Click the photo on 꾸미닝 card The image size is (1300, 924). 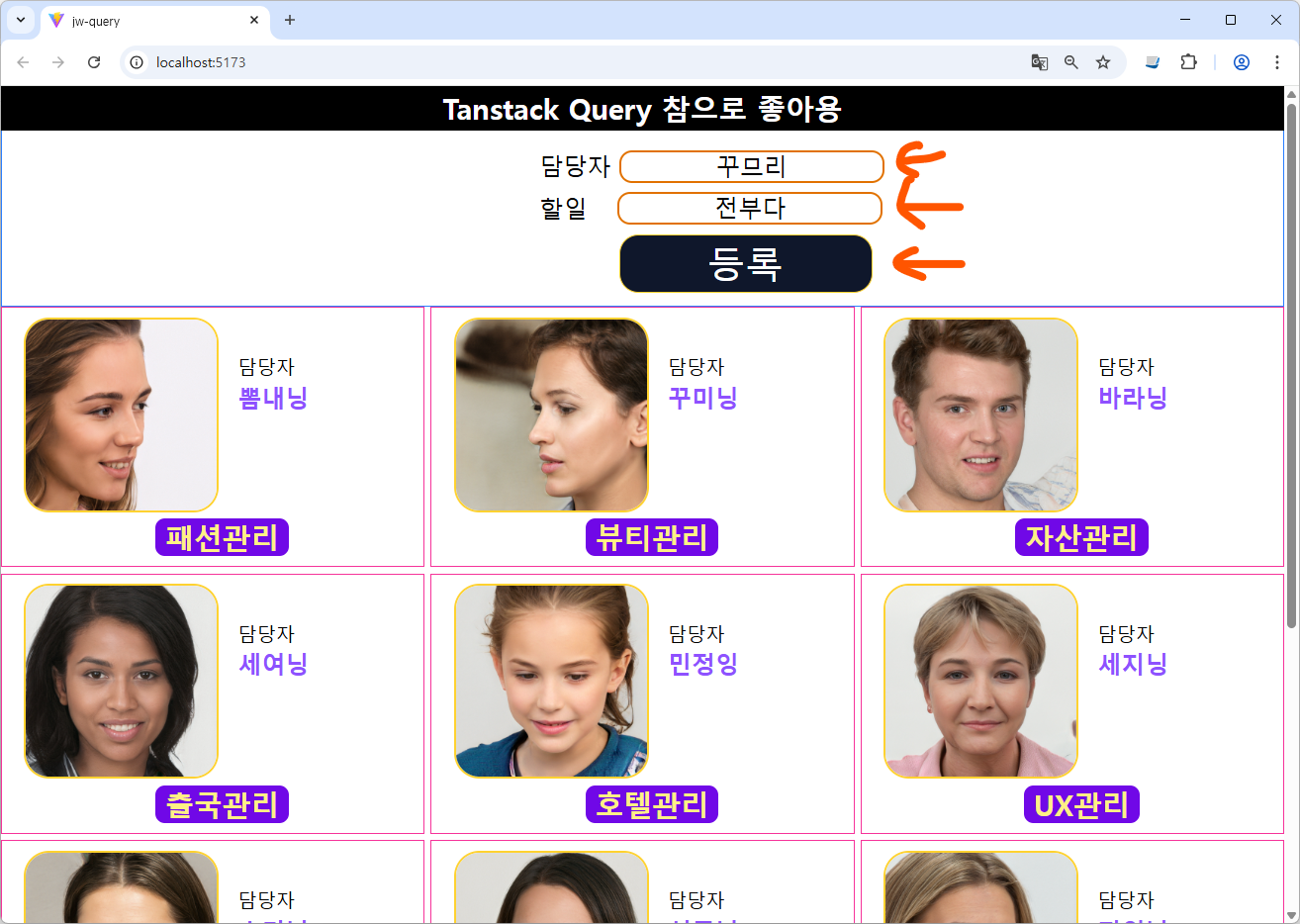551,415
